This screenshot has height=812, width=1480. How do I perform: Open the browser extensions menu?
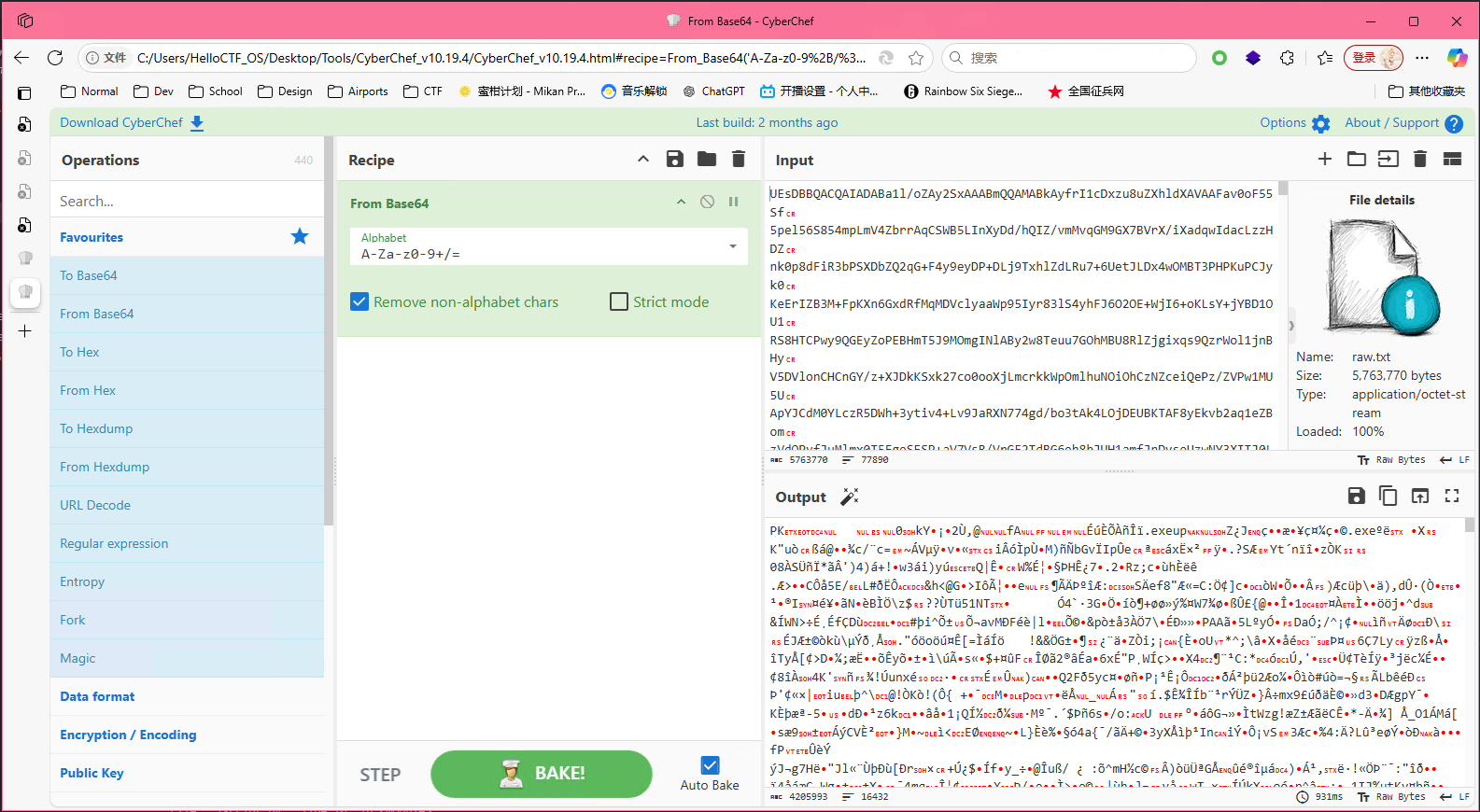1288,58
